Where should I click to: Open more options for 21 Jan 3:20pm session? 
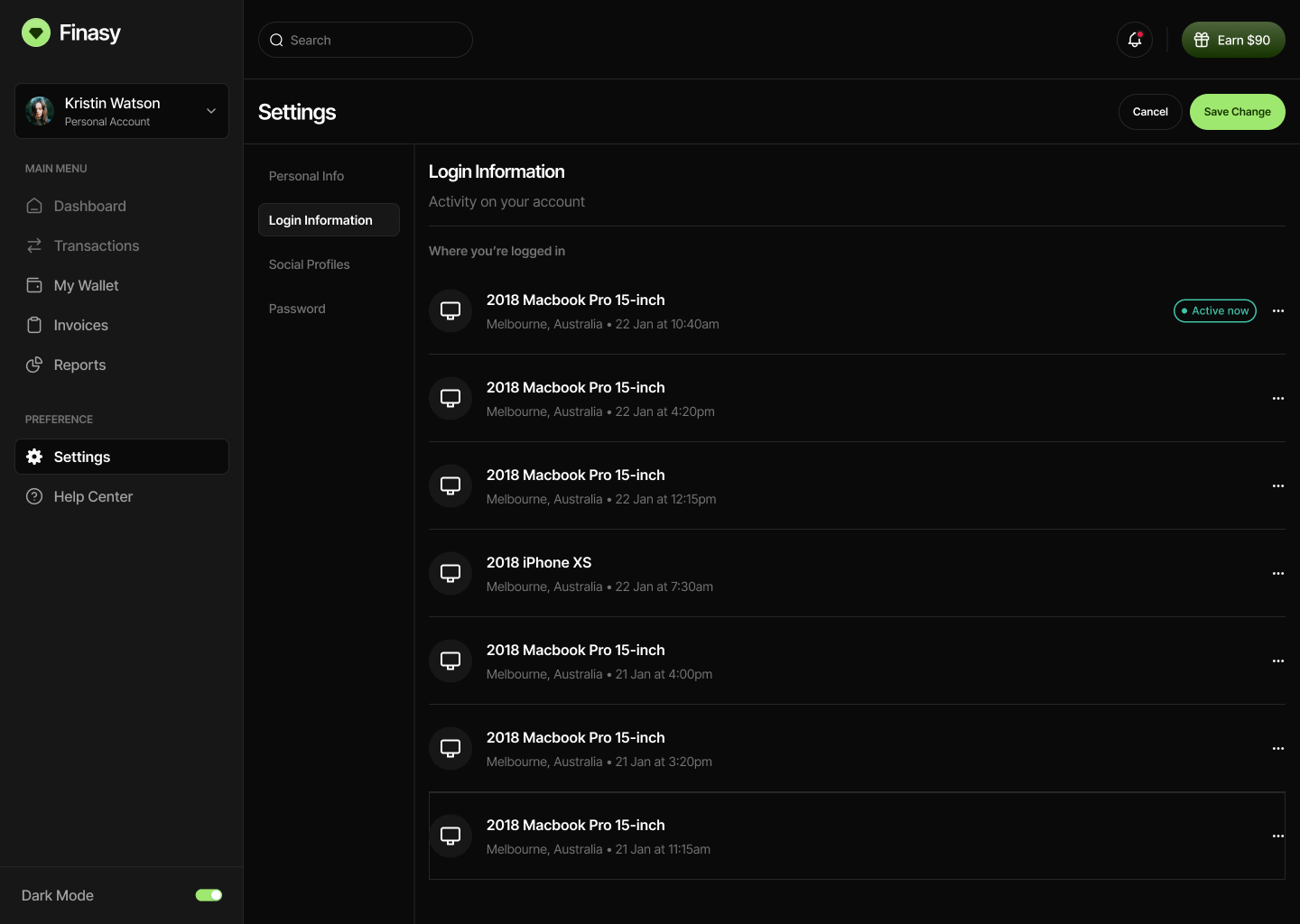1278,748
